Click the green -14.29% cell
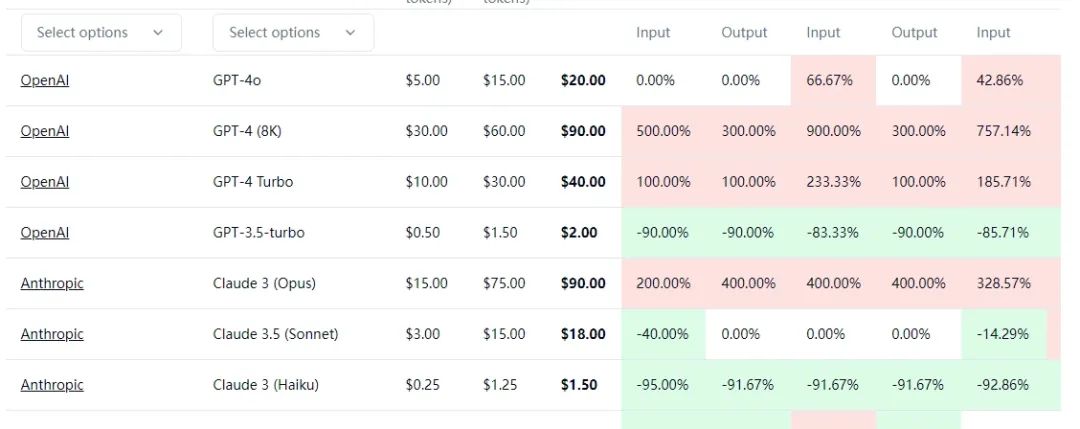The height and width of the screenshot is (429, 1080). (x=1004, y=334)
